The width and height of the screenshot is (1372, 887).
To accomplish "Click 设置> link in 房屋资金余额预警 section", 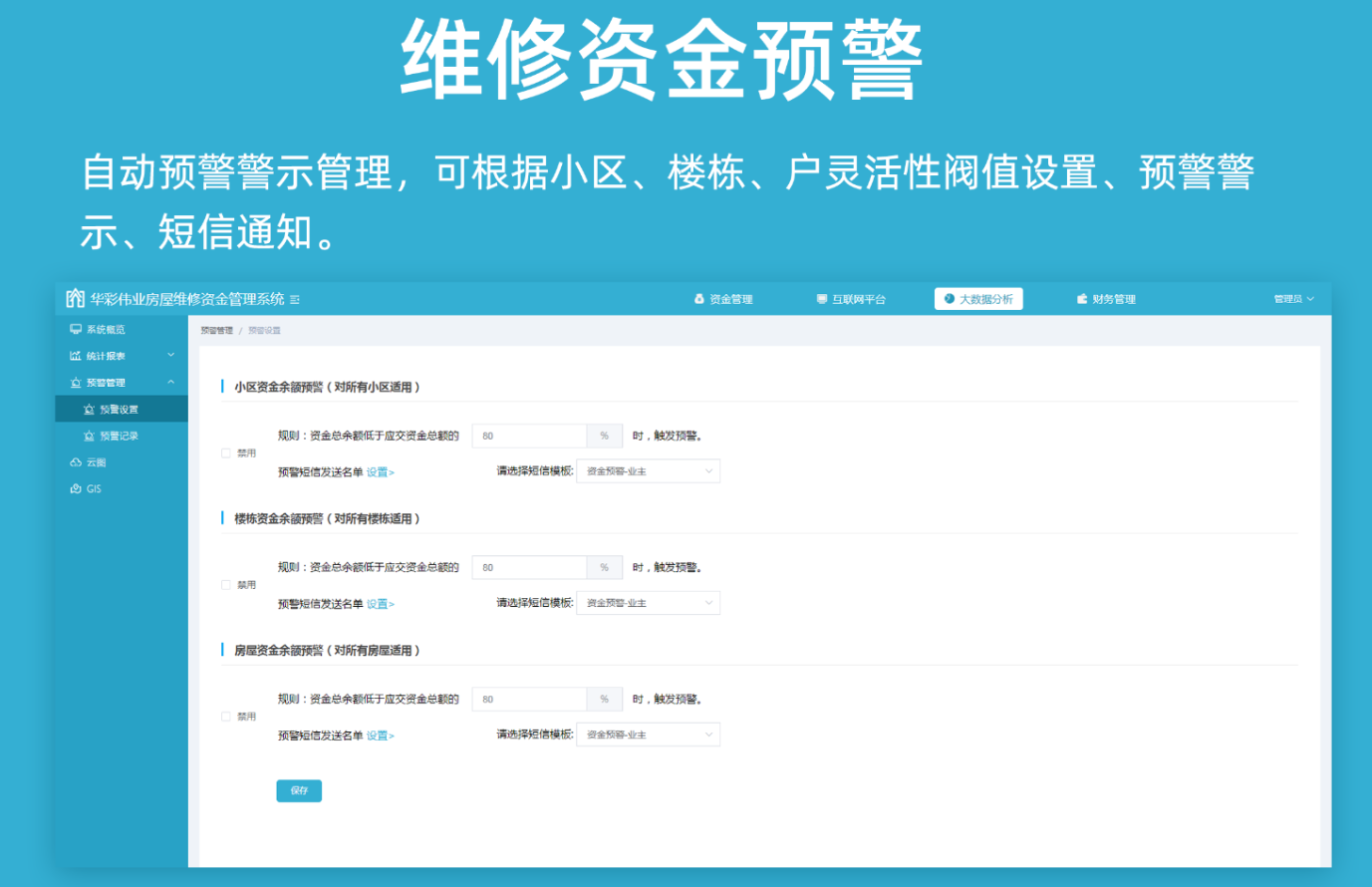I will (381, 736).
